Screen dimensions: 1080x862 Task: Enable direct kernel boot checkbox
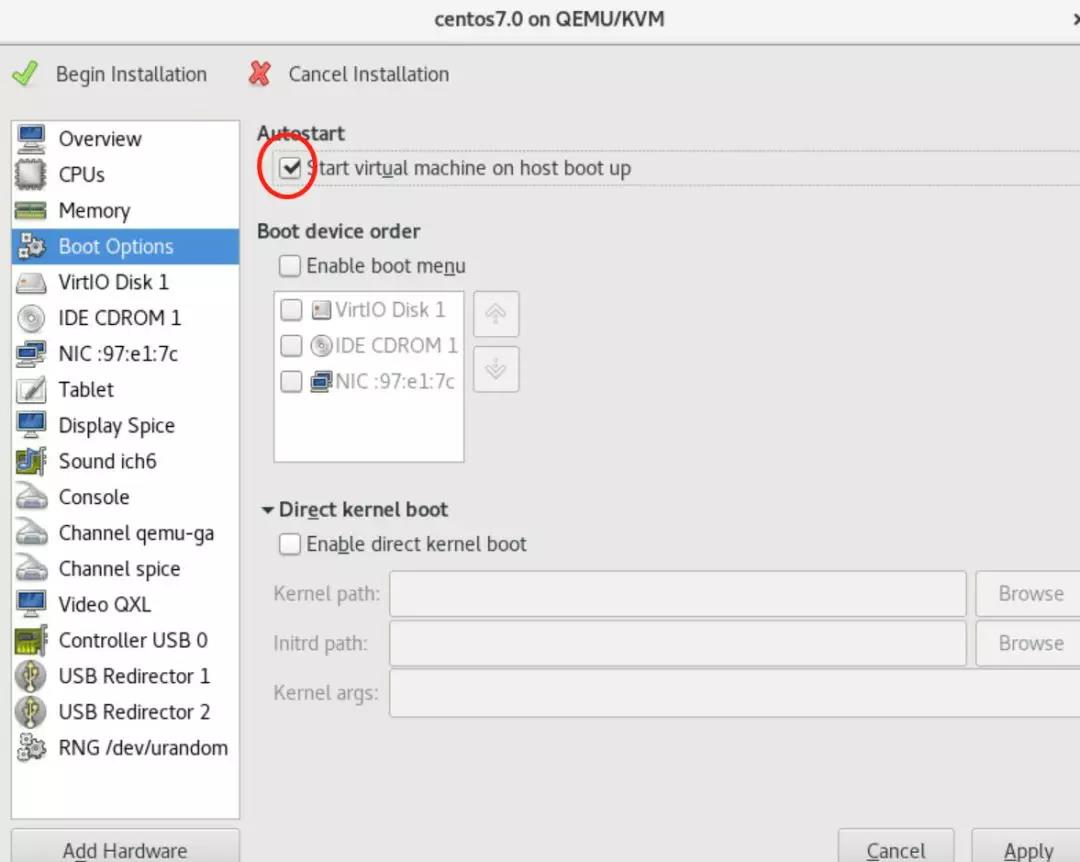(290, 544)
